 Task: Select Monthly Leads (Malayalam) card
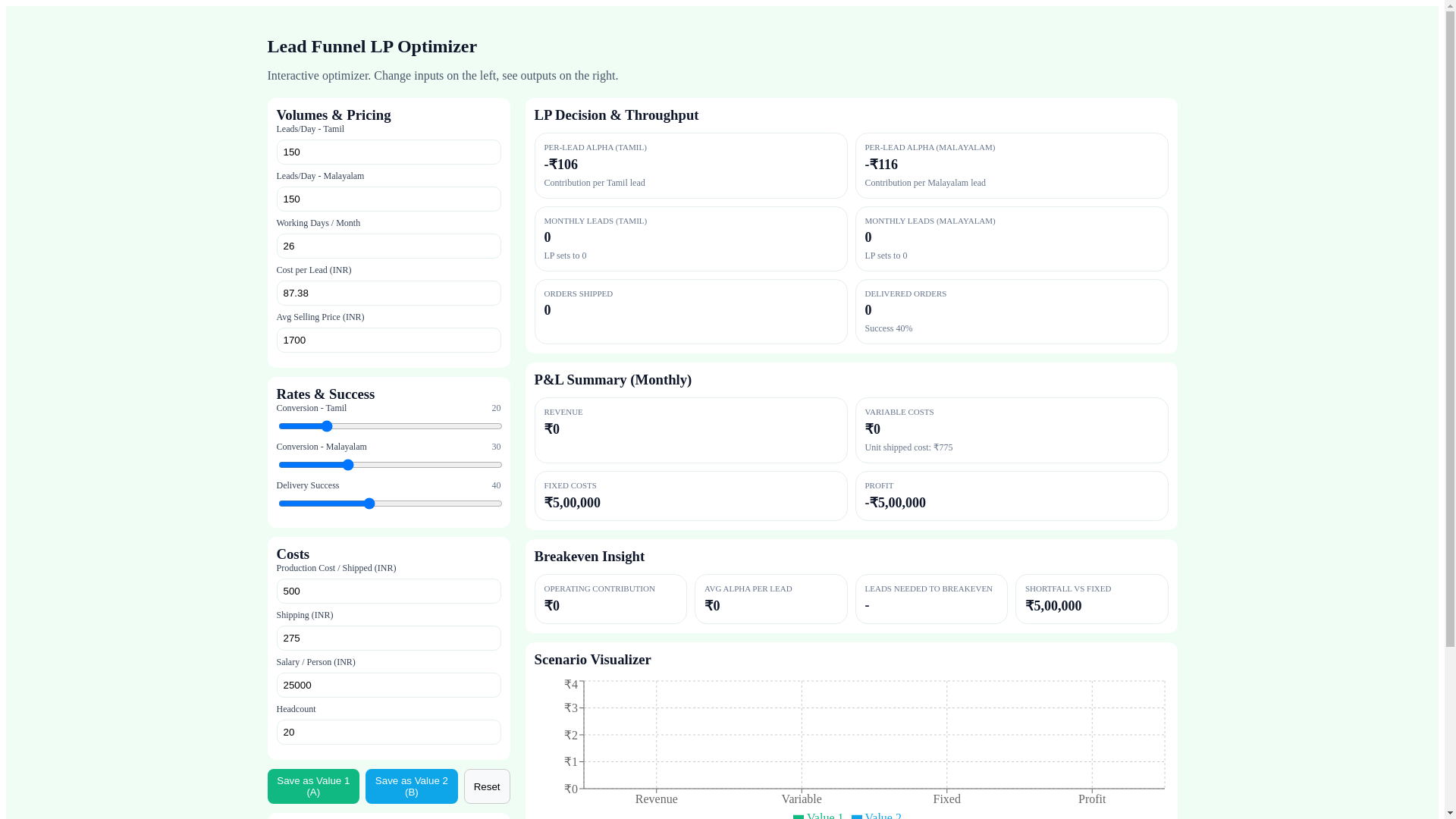1012,239
